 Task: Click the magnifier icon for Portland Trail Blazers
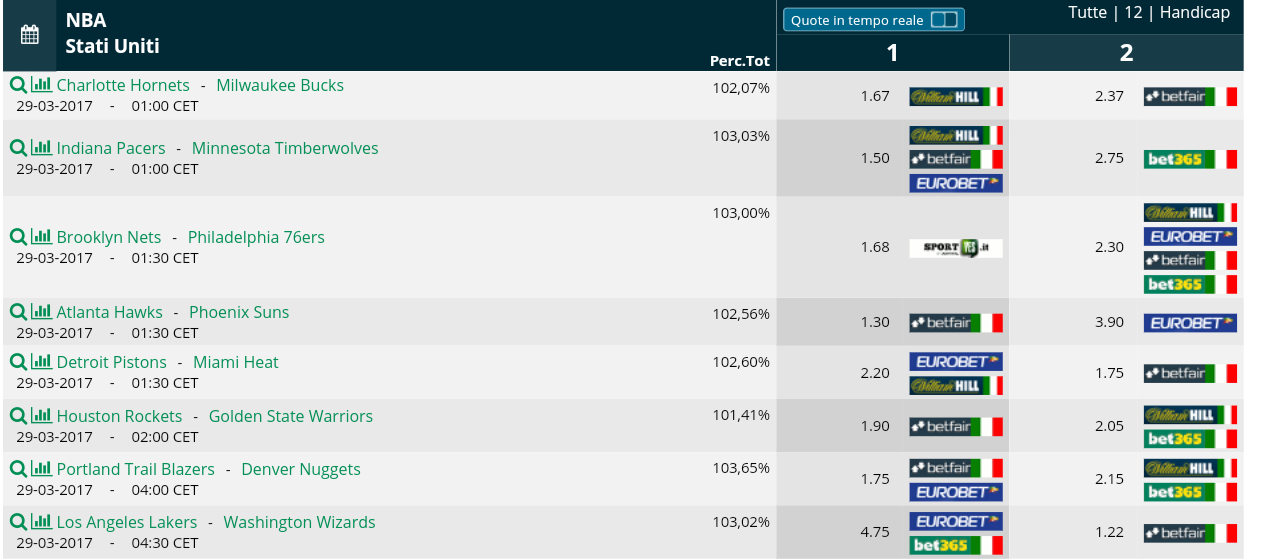click(18, 469)
